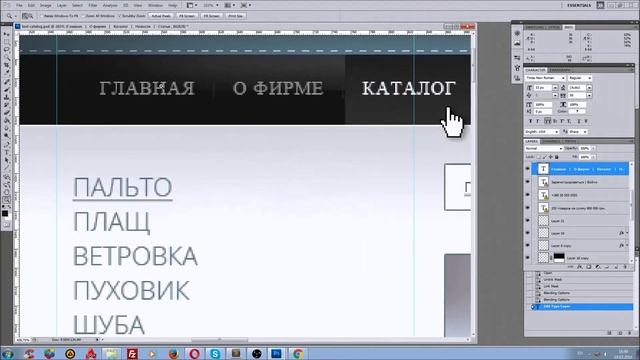Open the Layer menu
640x360 pixels.
click(62, 5)
